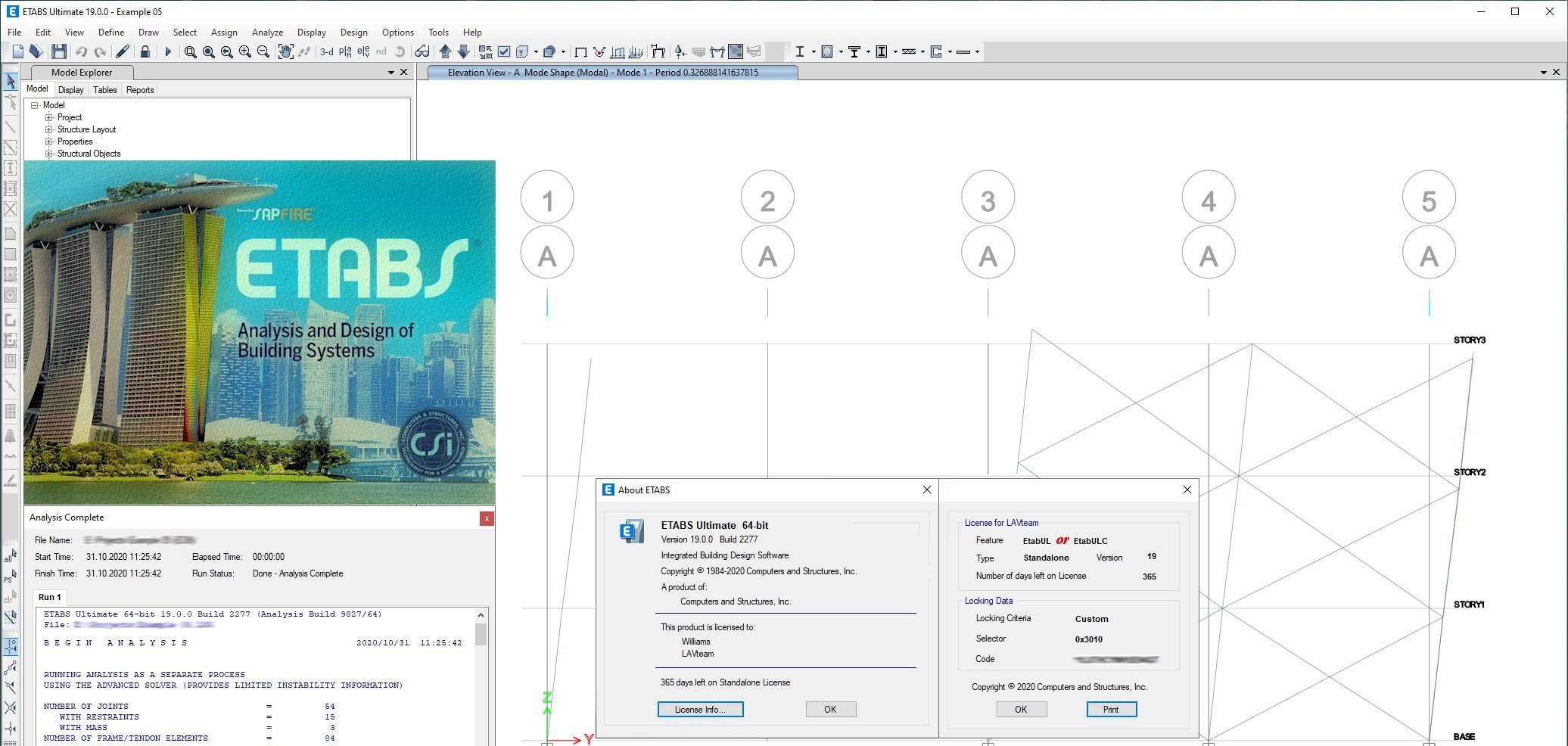Refresh window with the pencil icon

[x=123, y=51]
